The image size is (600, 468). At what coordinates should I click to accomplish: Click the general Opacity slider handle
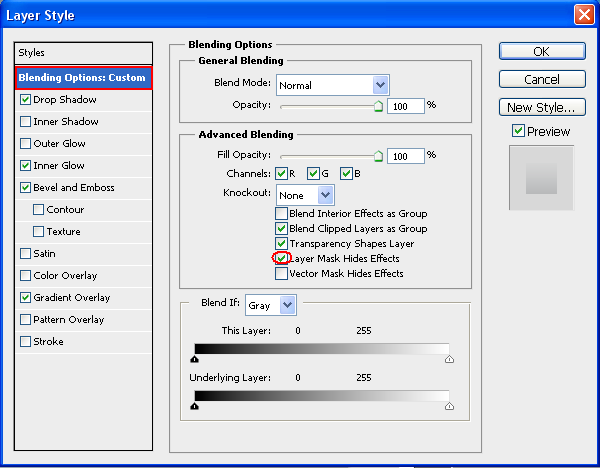click(x=378, y=106)
